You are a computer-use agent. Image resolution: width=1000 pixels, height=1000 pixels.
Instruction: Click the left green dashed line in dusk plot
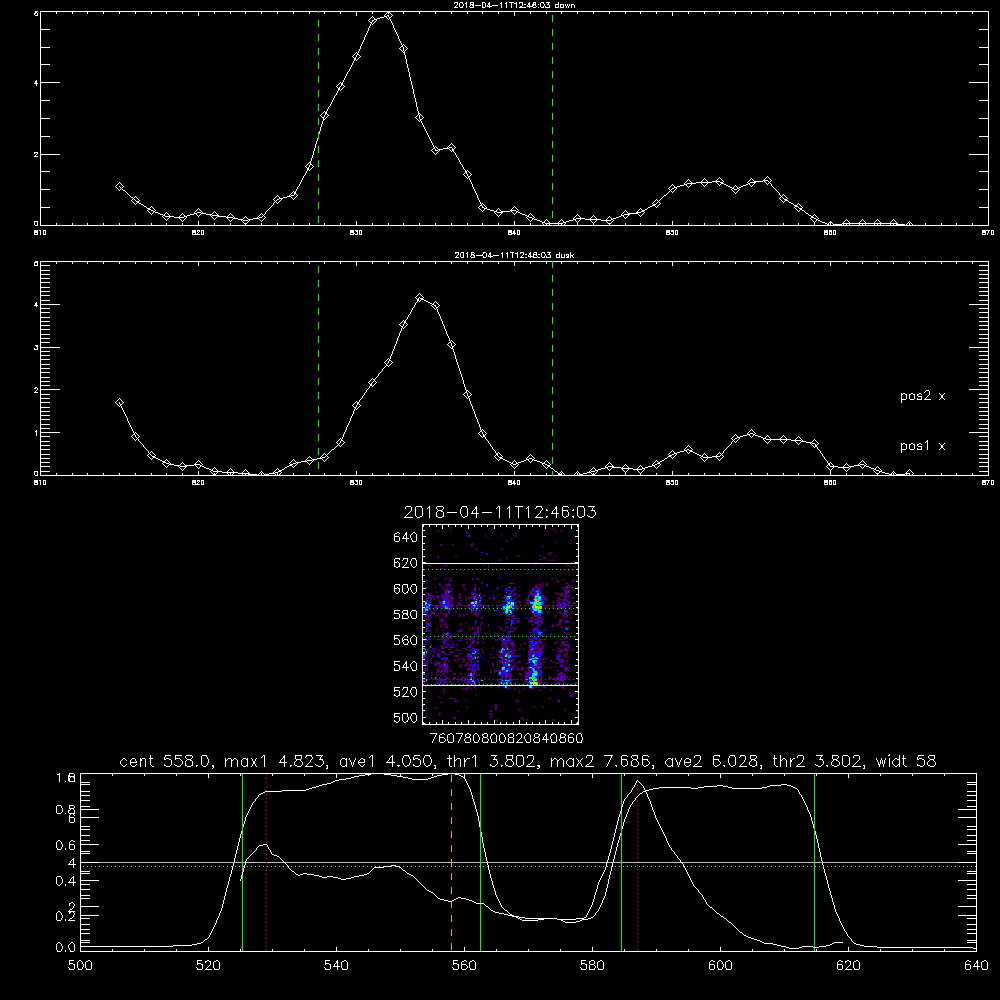[x=318, y=369]
